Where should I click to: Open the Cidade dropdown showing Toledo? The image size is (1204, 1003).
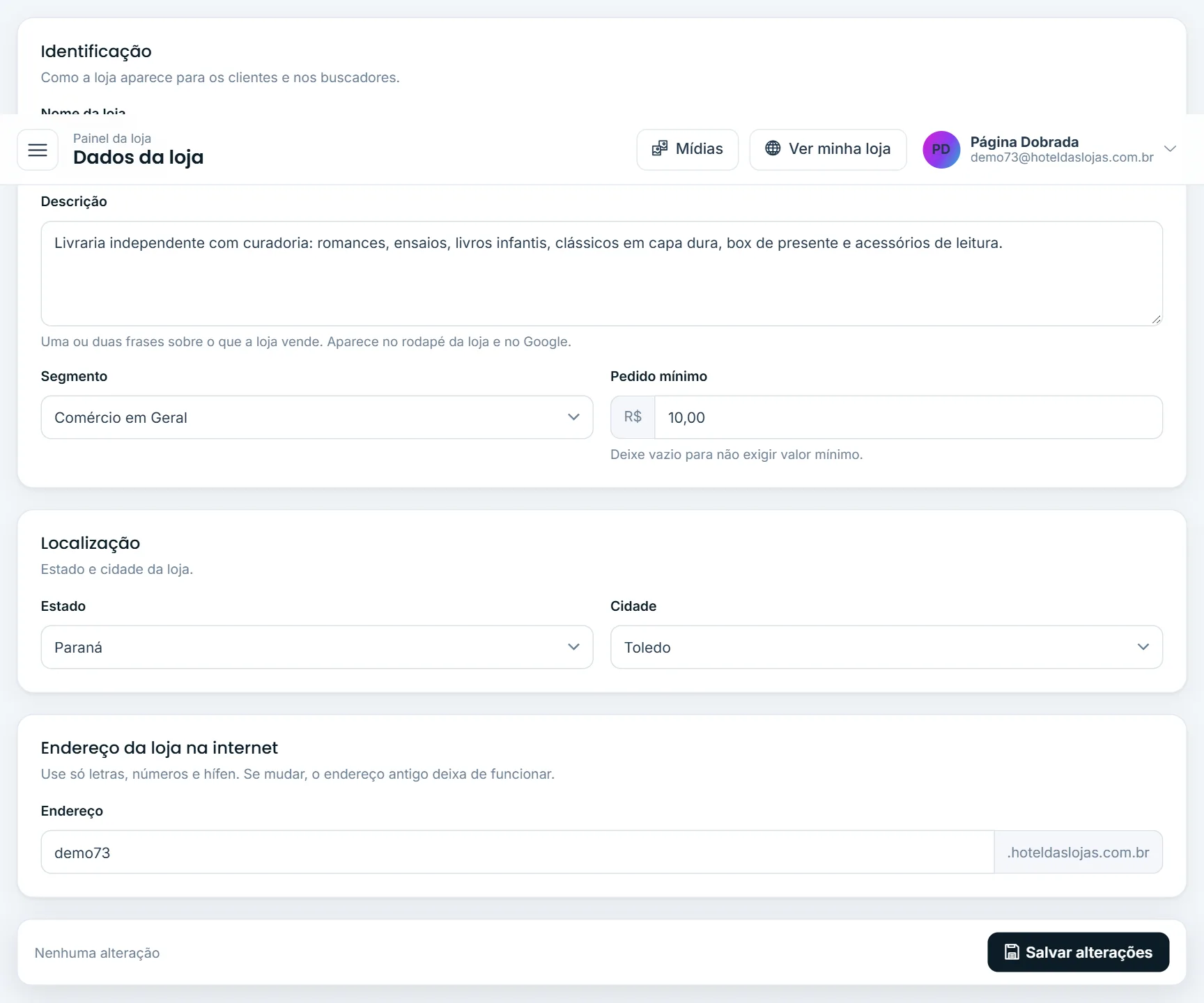(x=886, y=647)
